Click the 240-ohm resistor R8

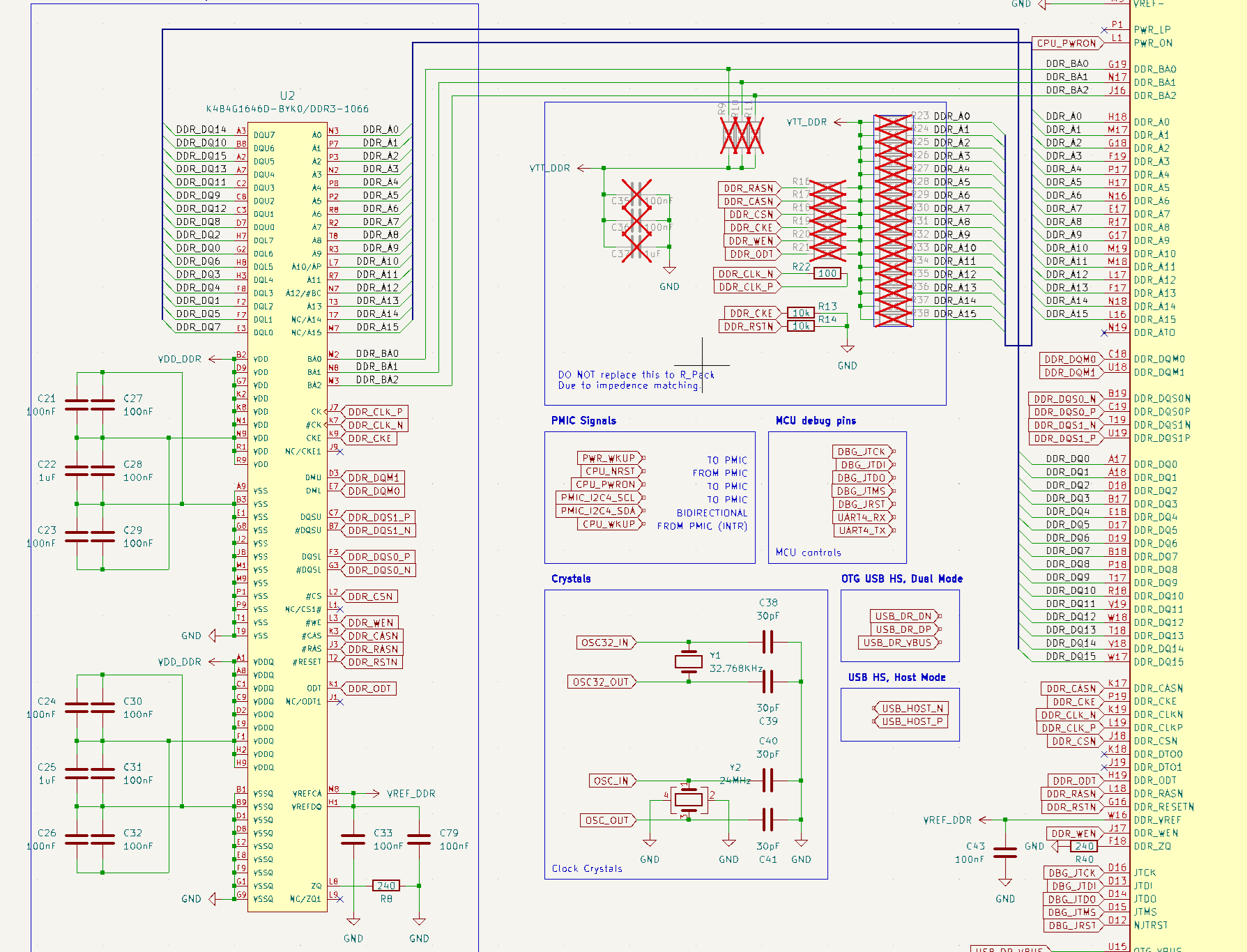pos(386,885)
